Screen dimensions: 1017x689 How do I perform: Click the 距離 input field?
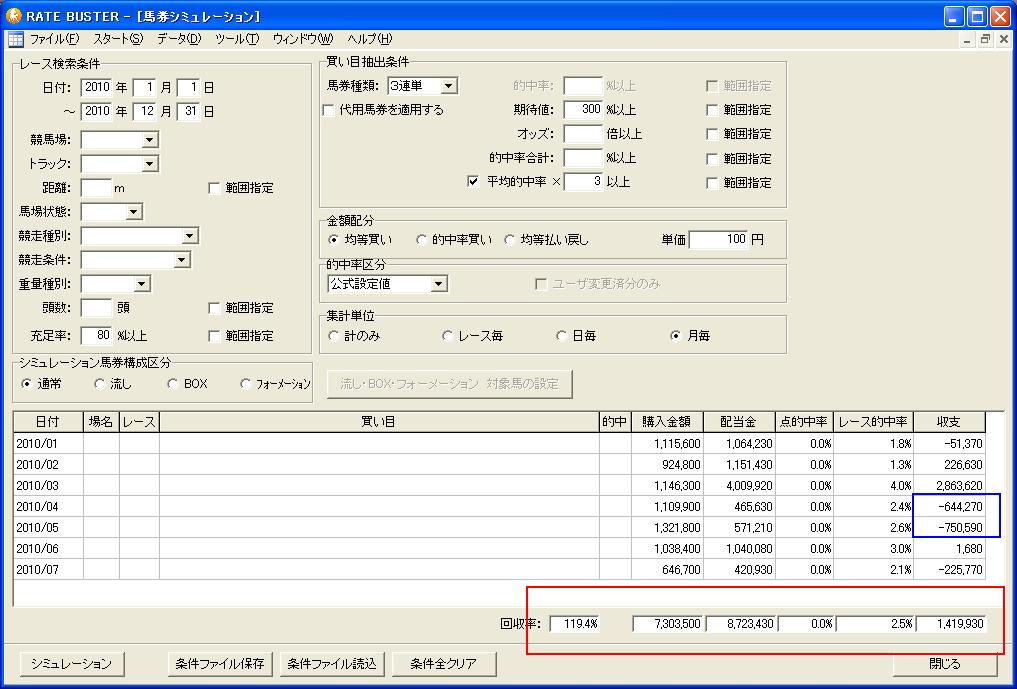pyautogui.click(x=97, y=188)
